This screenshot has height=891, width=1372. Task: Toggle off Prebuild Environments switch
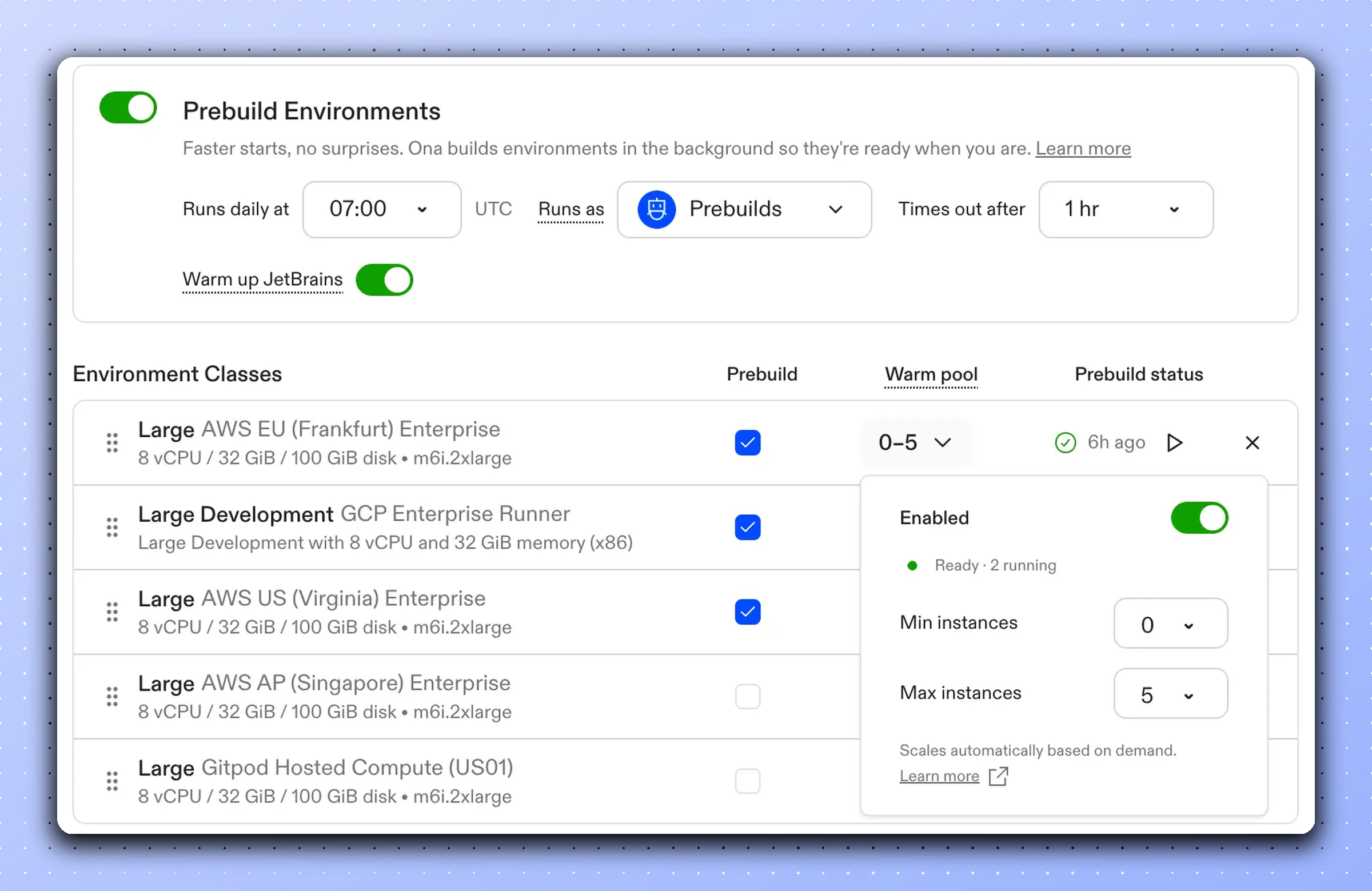point(128,108)
